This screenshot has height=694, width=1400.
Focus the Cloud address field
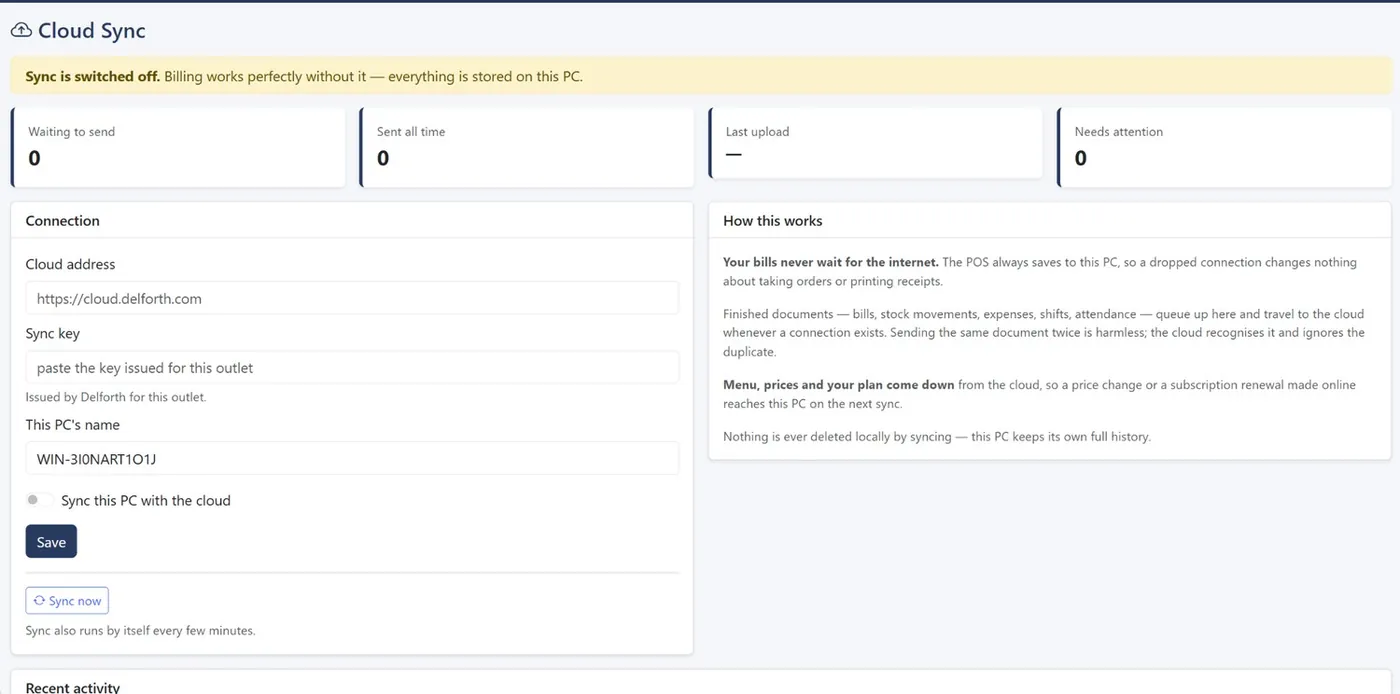(352, 298)
